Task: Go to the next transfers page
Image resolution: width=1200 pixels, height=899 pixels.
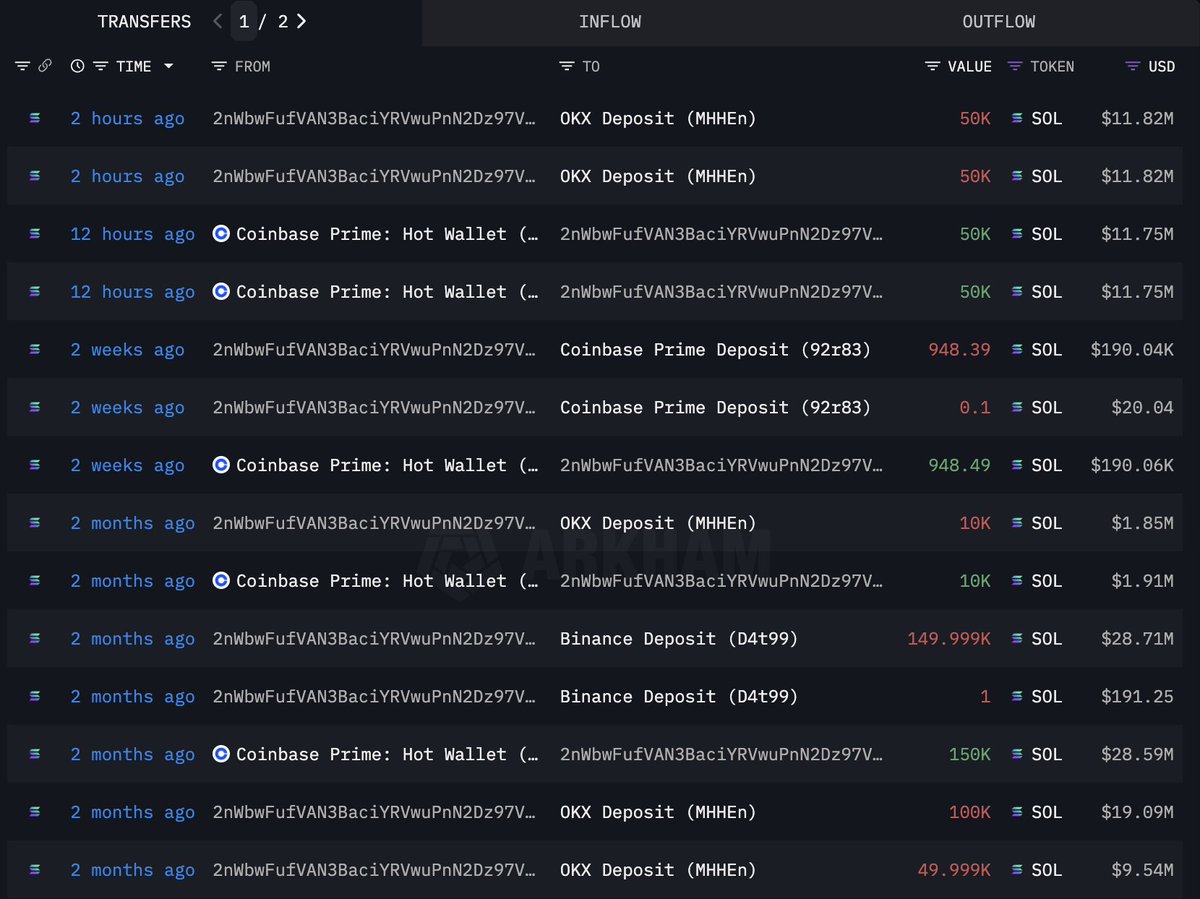Action: [301, 21]
